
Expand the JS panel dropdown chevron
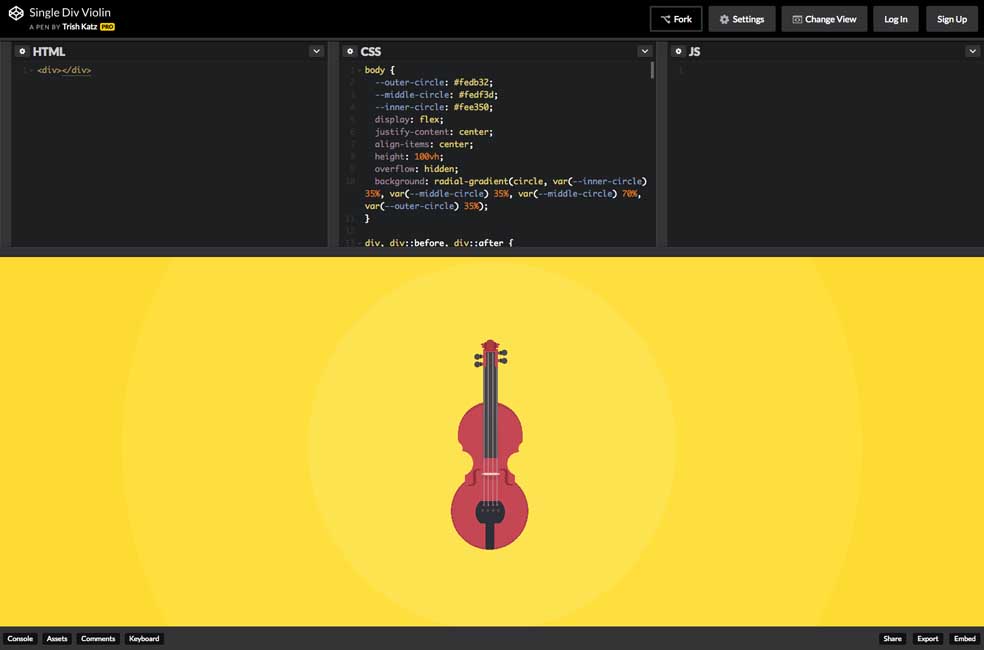click(x=972, y=51)
